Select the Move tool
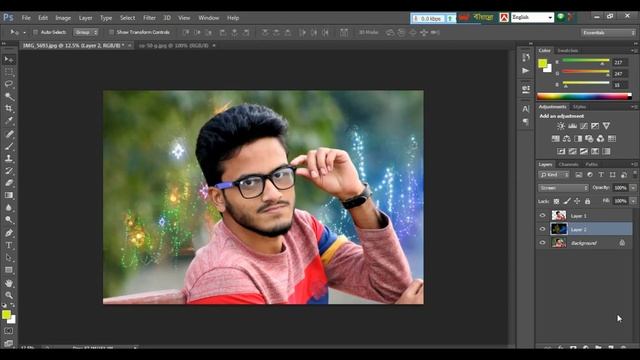640x360 pixels. (x=9, y=60)
